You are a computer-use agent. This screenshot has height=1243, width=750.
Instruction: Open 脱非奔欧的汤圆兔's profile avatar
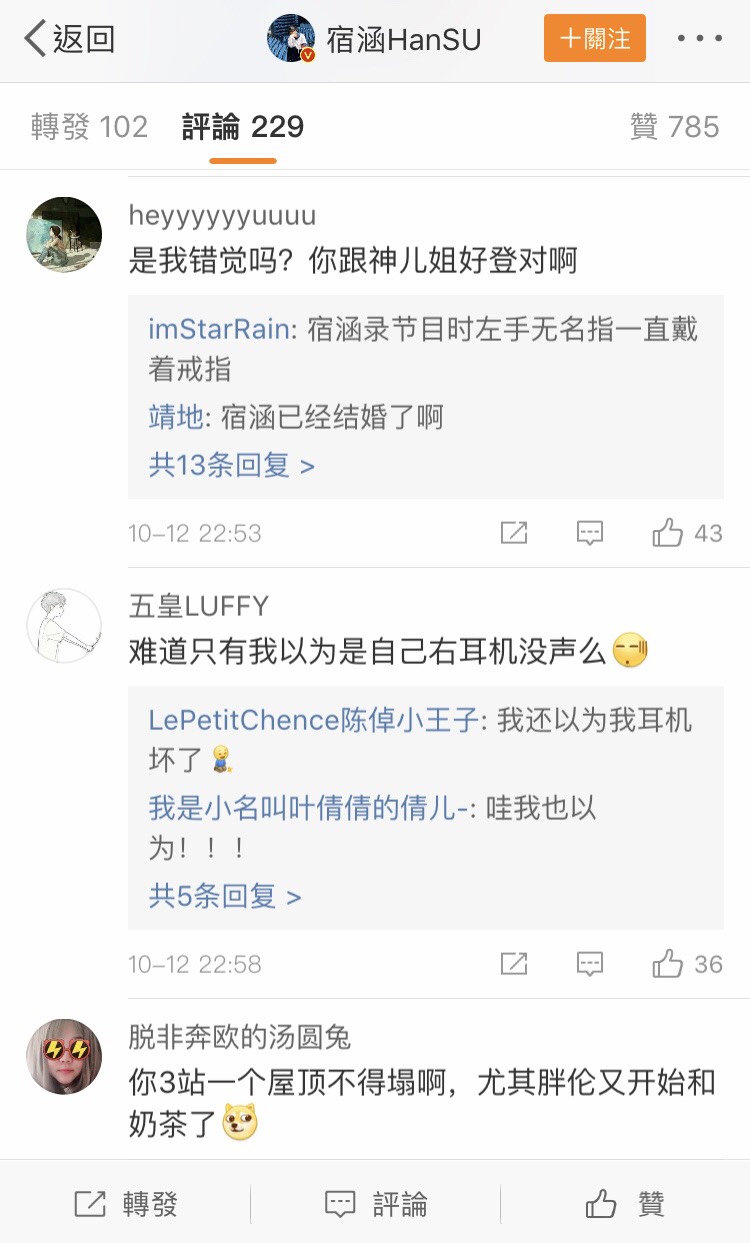tap(63, 1057)
